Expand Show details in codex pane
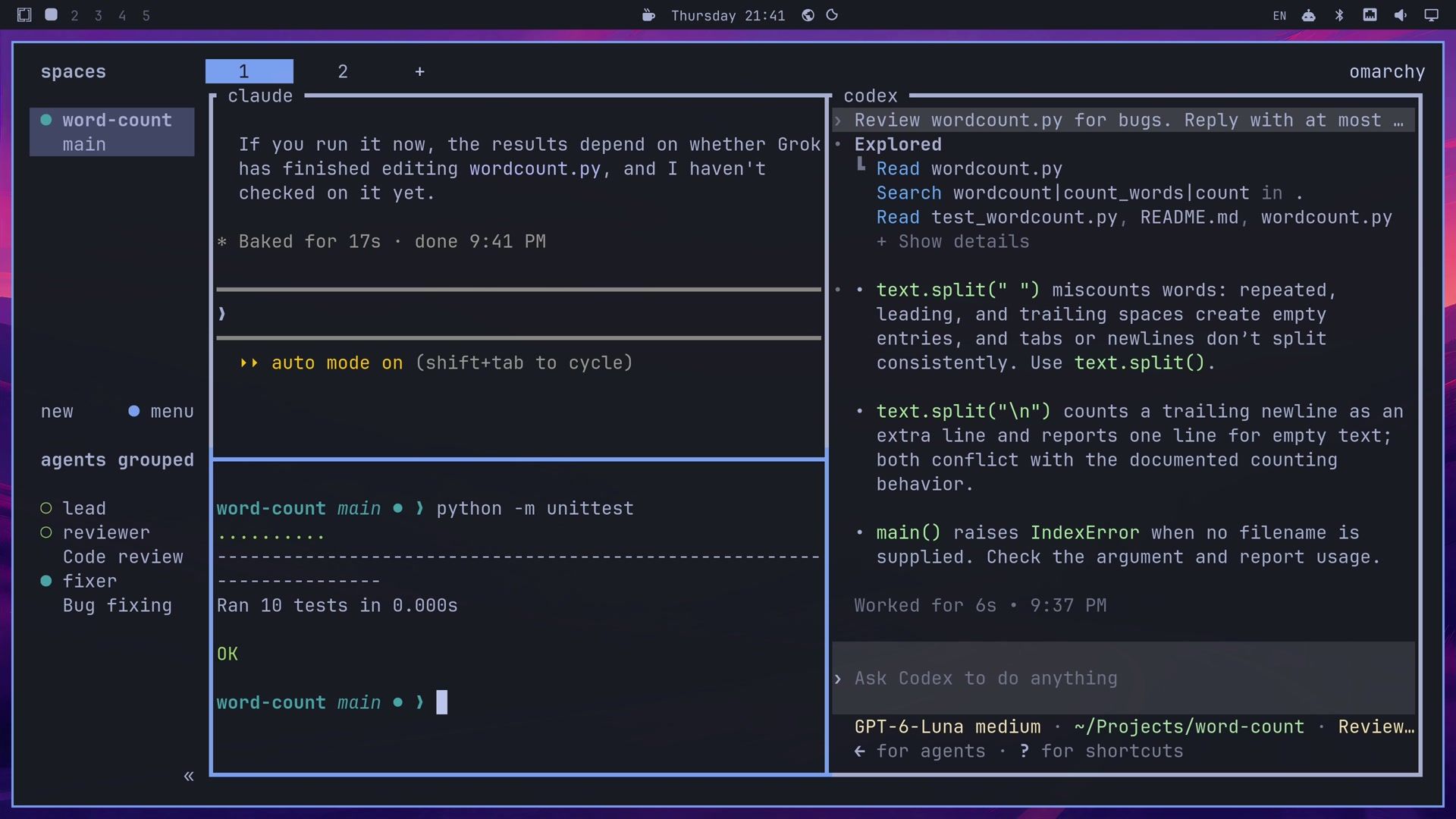Image resolution: width=1456 pixels, height=819 pixels. [x=953, y=242]
